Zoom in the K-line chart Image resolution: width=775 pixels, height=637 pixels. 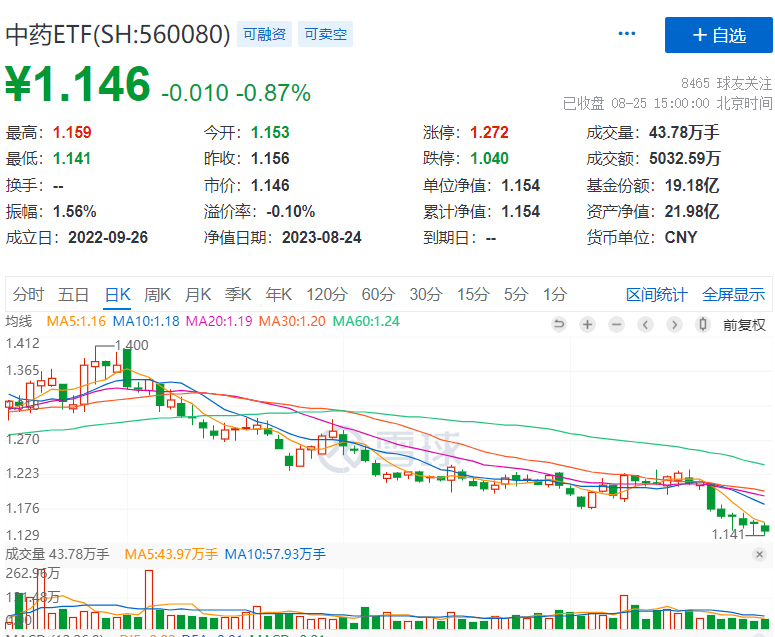pyautogui.click(x=588, y=324)
